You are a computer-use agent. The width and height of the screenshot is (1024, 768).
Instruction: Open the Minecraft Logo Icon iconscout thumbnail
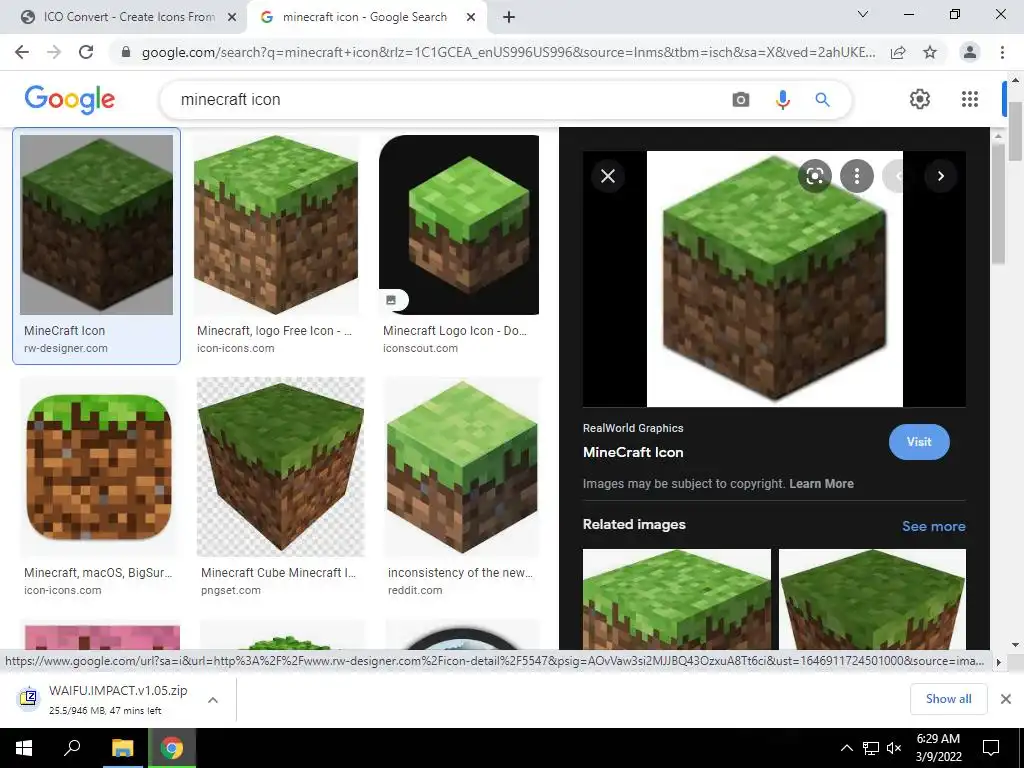click(x=459, y=225)
